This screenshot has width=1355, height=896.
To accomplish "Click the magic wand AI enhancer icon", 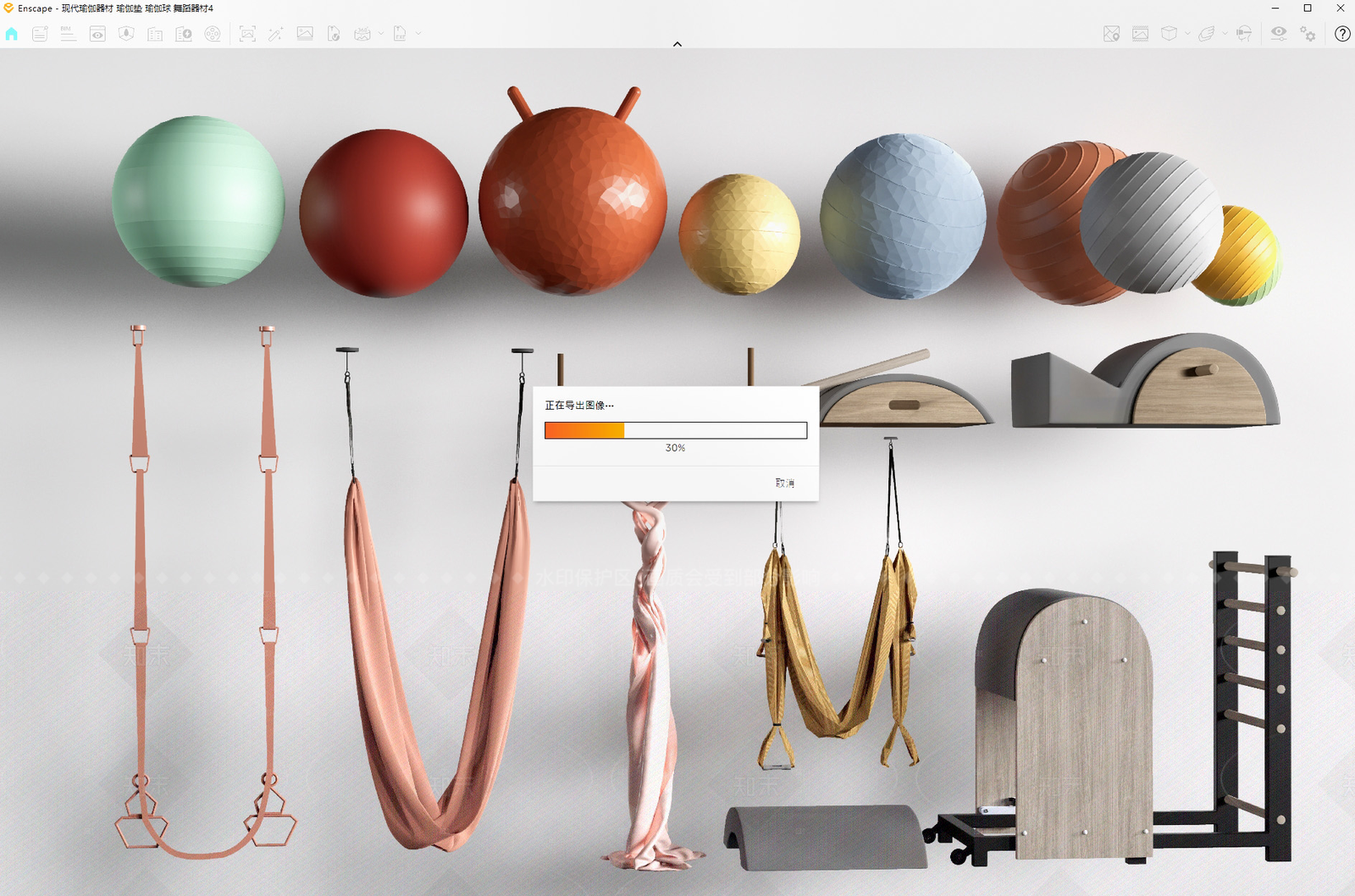I will pos(276,34).
